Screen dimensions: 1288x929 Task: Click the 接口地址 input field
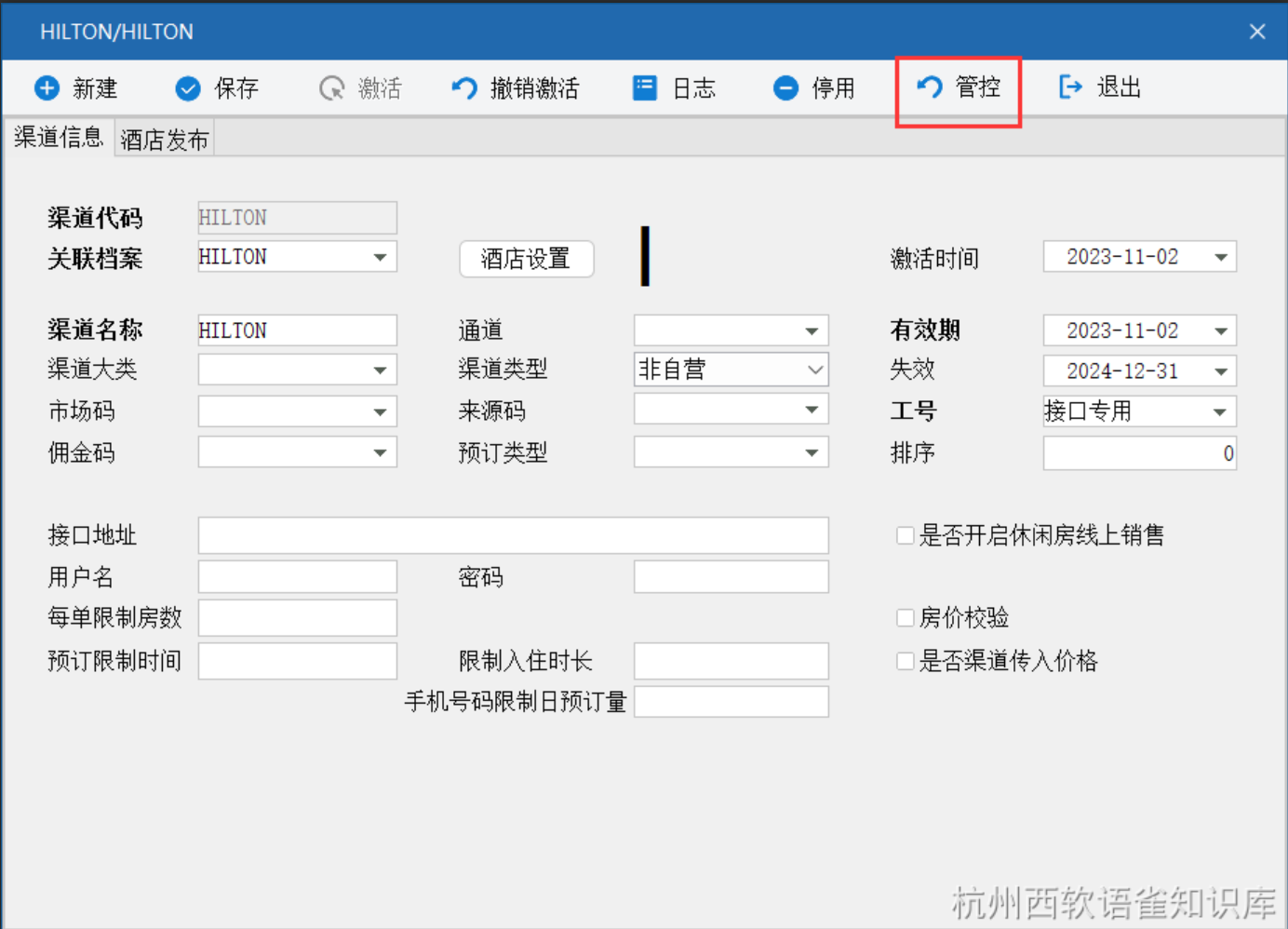click(x=513, y=535)
